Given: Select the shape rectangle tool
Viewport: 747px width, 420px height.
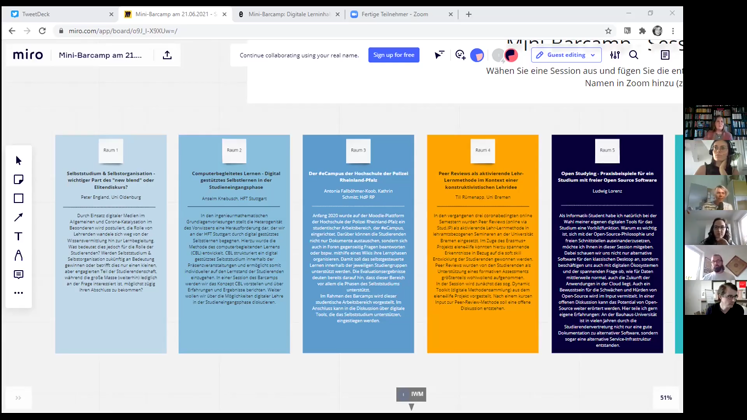Looking at the screenshot, I should click(x=18, y=199).
